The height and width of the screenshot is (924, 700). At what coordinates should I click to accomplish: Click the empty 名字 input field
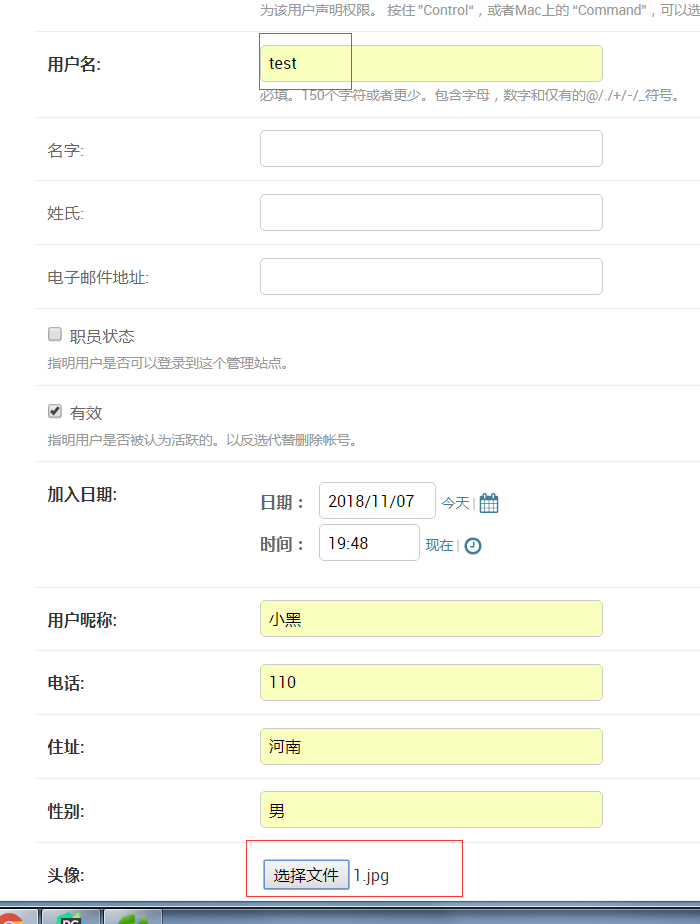(430, 148)
